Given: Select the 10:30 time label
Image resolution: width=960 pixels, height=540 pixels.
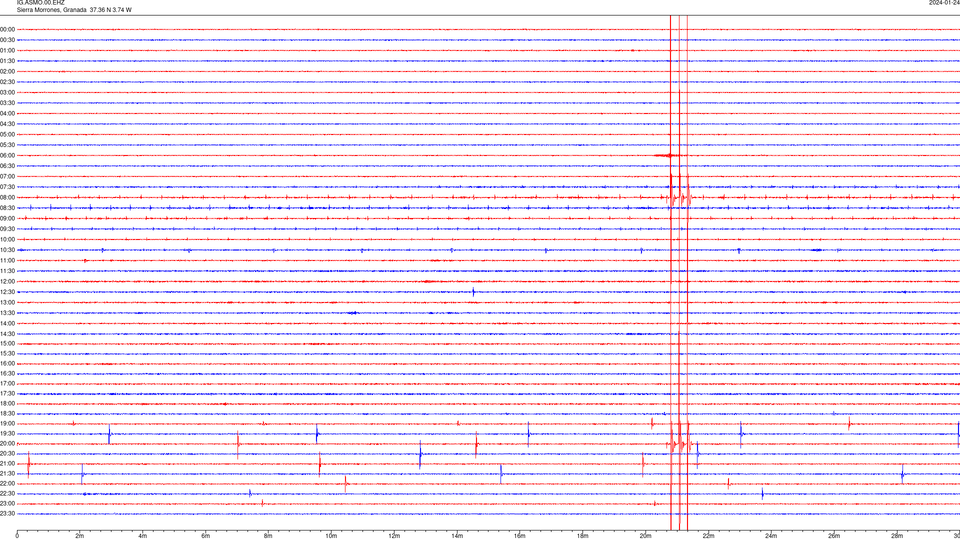Looking at the screenshot, I should (x=7, y=250).
